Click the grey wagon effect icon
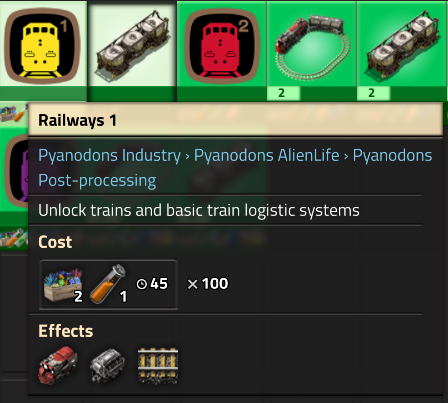 tap(108, 365)
